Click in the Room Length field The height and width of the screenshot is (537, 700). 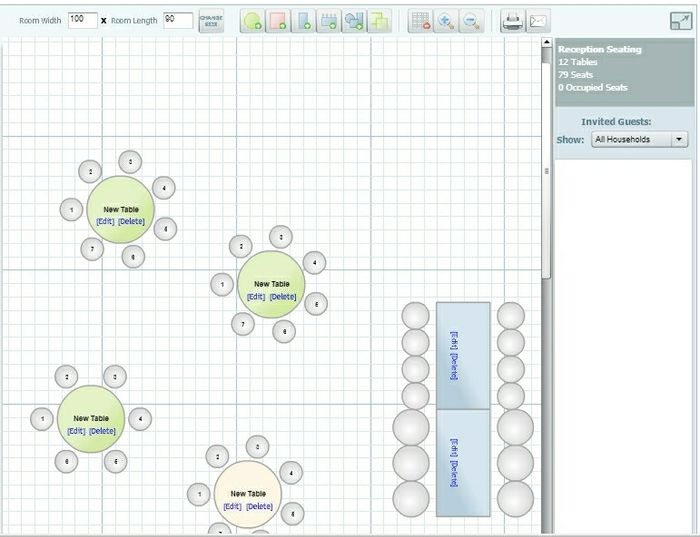click(x=177, y=20)
